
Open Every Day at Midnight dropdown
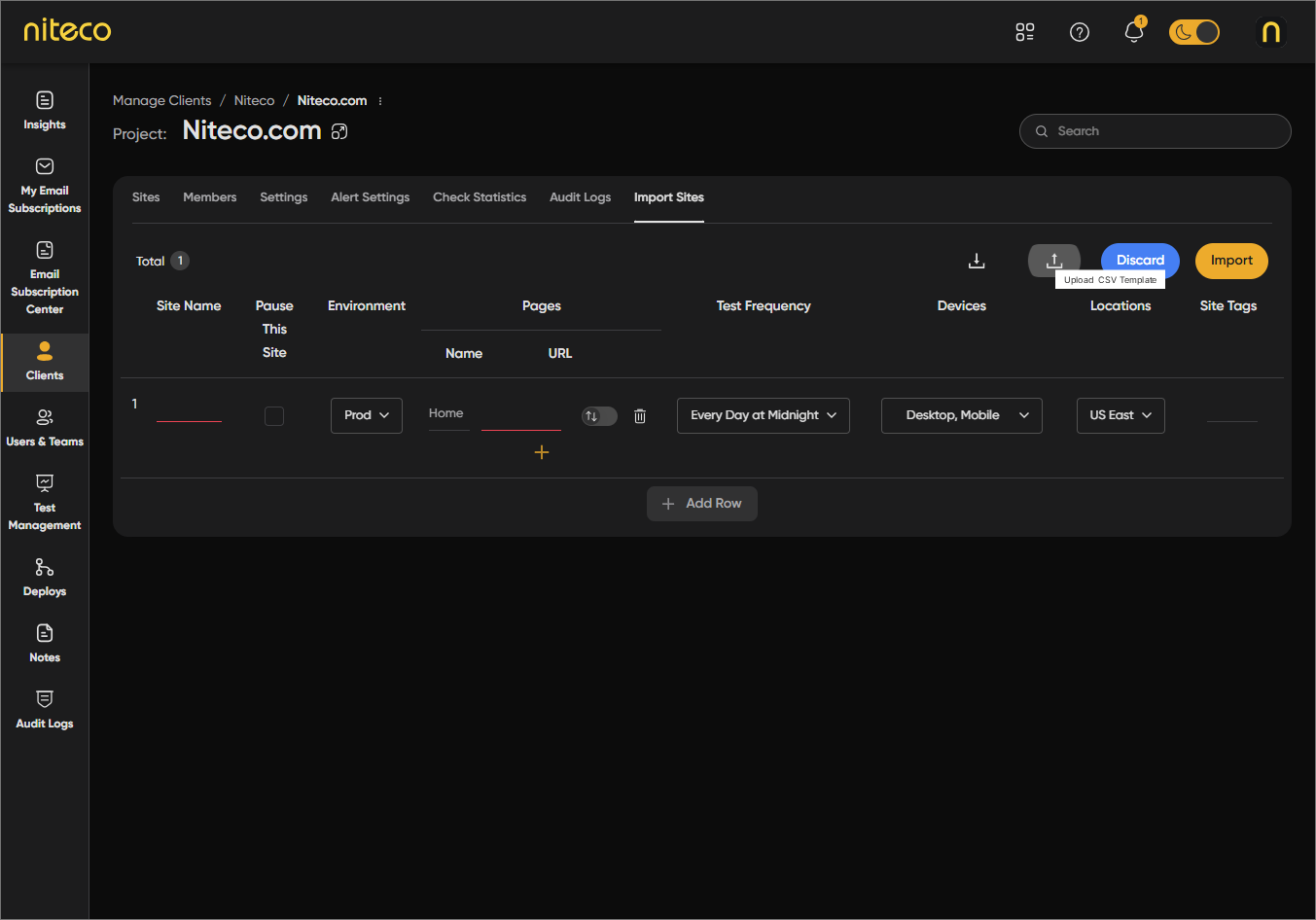coord(764,415)
